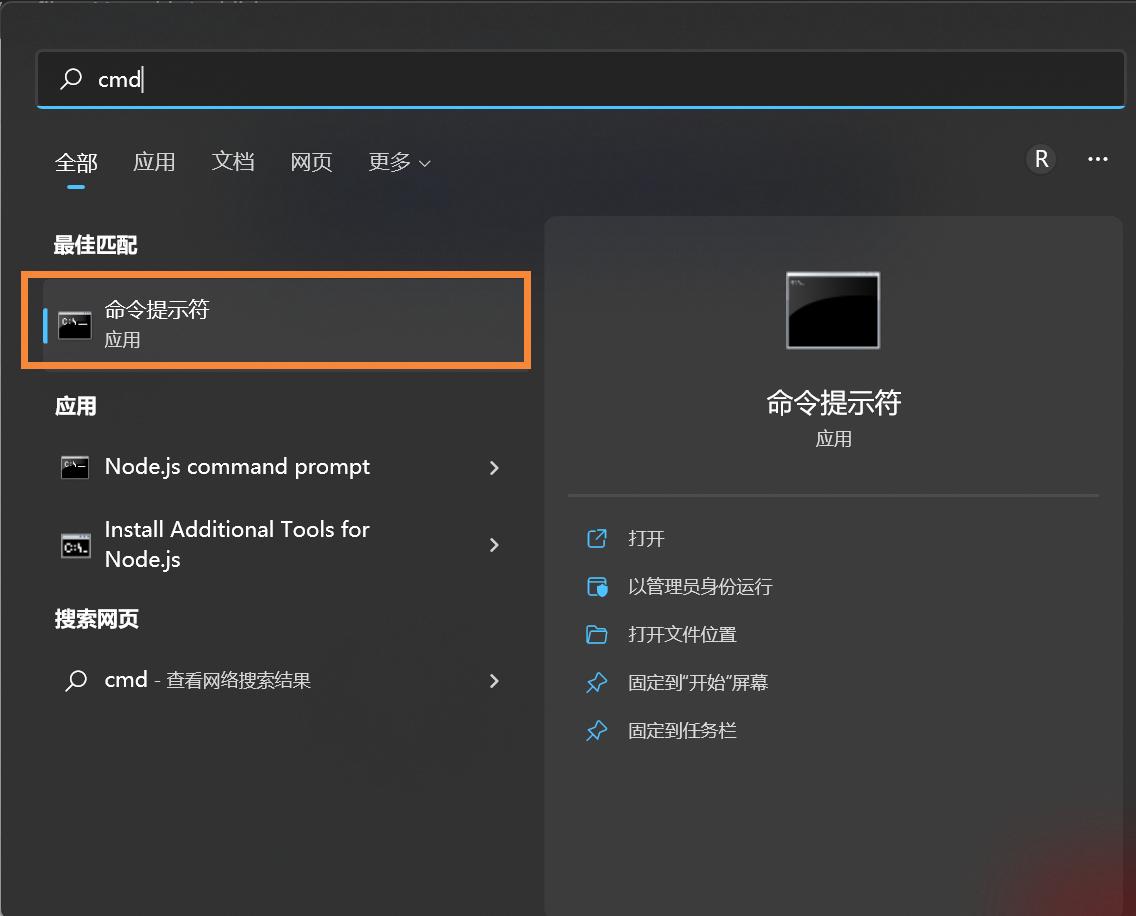Switch to the 应用 tab

pos(155,162)
